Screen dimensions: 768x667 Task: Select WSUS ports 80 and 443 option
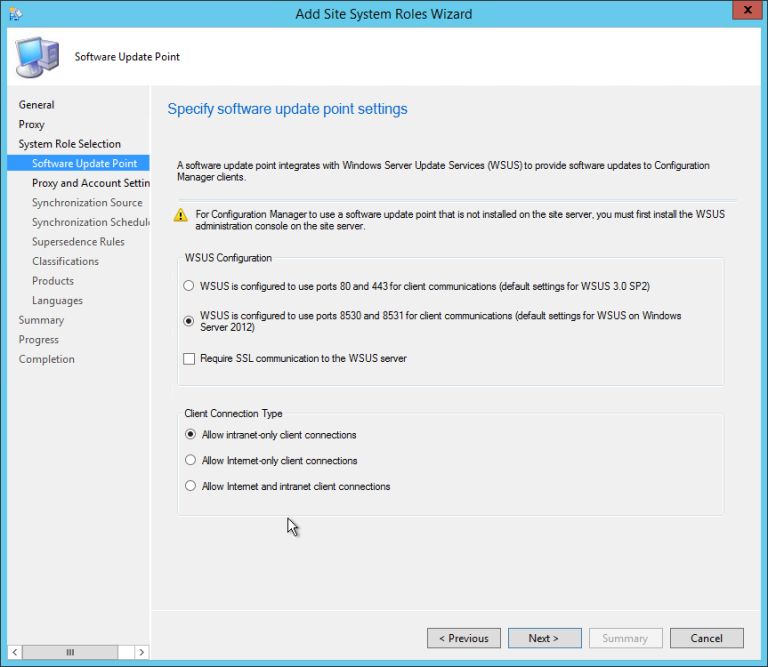click(x=189, y=286)
